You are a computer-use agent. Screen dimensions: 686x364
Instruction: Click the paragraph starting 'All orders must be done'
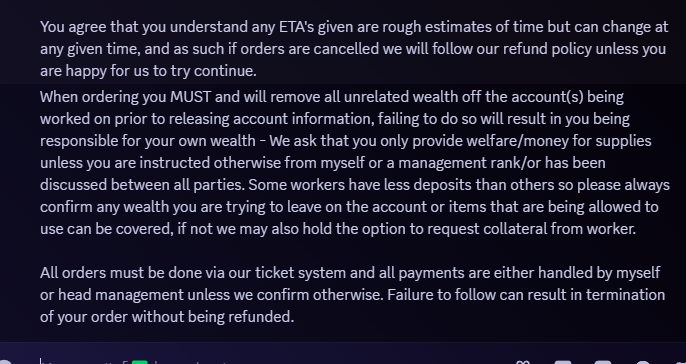point(353,294)
